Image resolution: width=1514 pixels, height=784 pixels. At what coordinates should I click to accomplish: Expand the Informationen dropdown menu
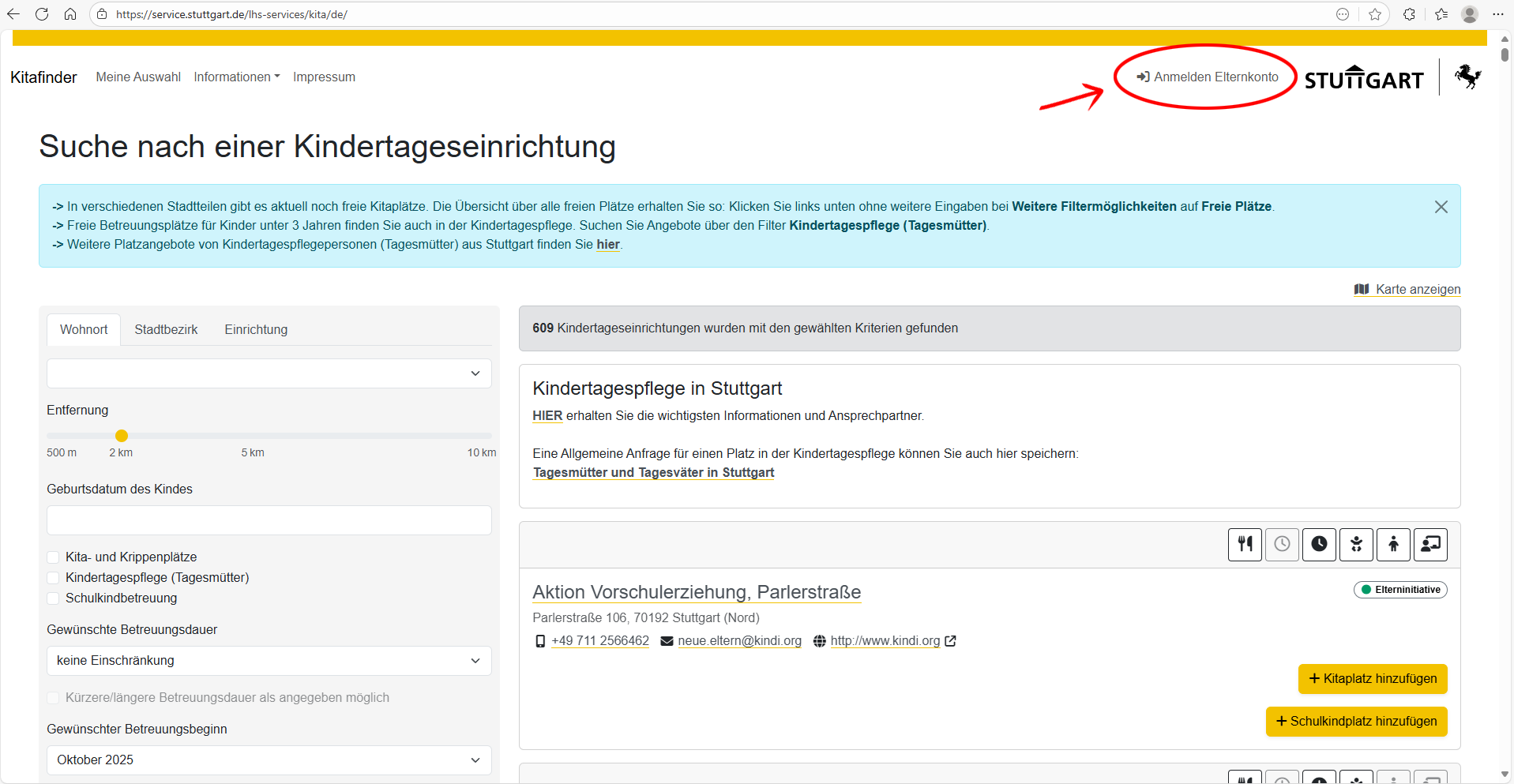(x=236, y=77)
